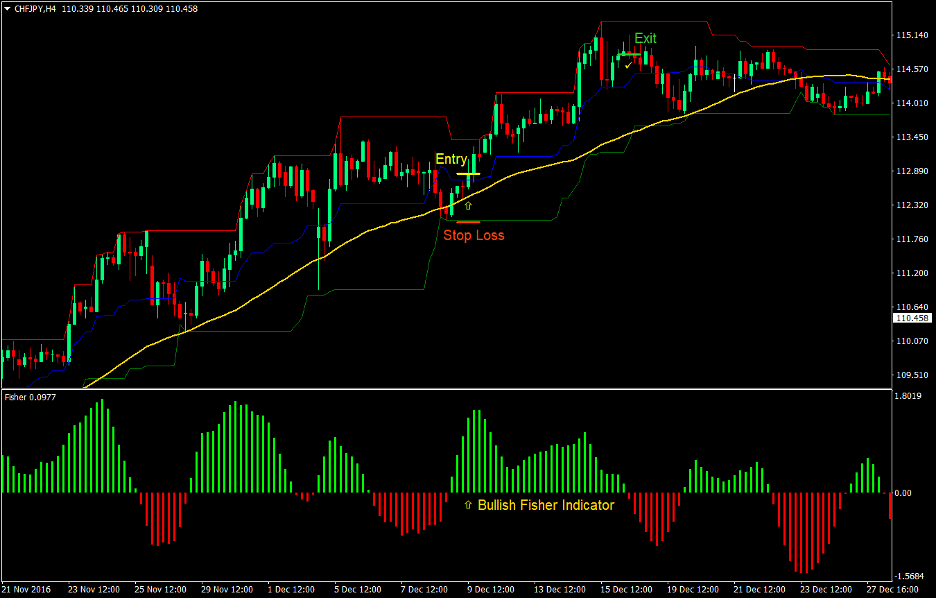Click the green Exit label
Viewport: 936px width, 598px height.
click(645, 38)
